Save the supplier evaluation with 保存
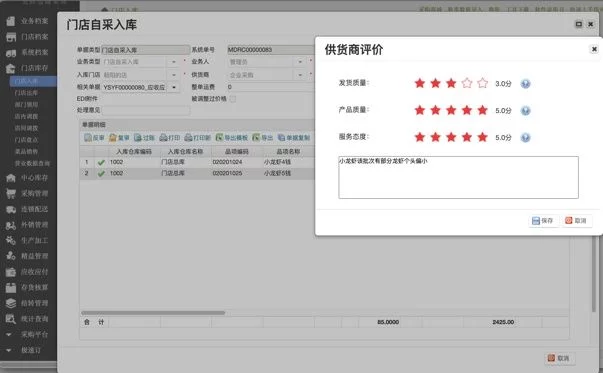Screen dimensions: 603x373 (x=543, y=221)
